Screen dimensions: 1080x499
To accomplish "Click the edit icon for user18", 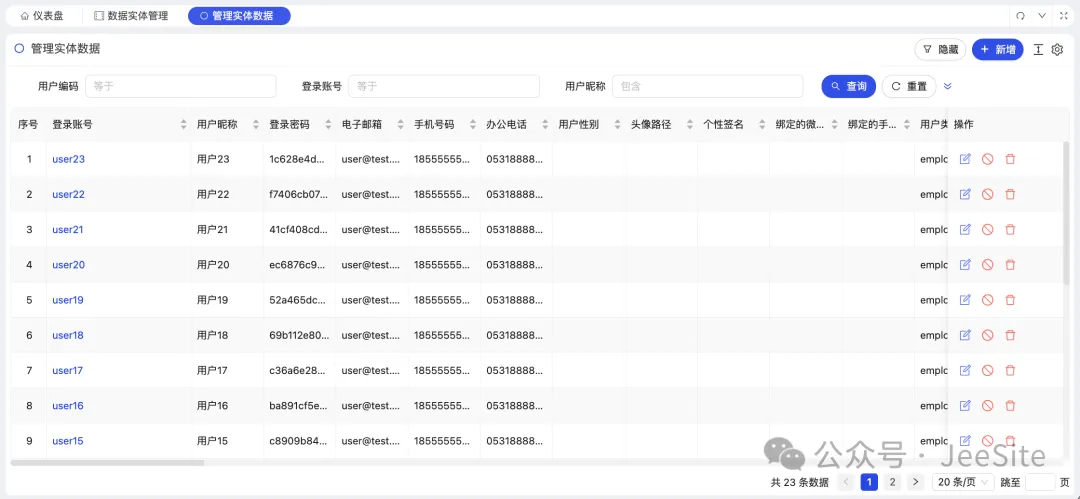I will click(x=965, y=335).
